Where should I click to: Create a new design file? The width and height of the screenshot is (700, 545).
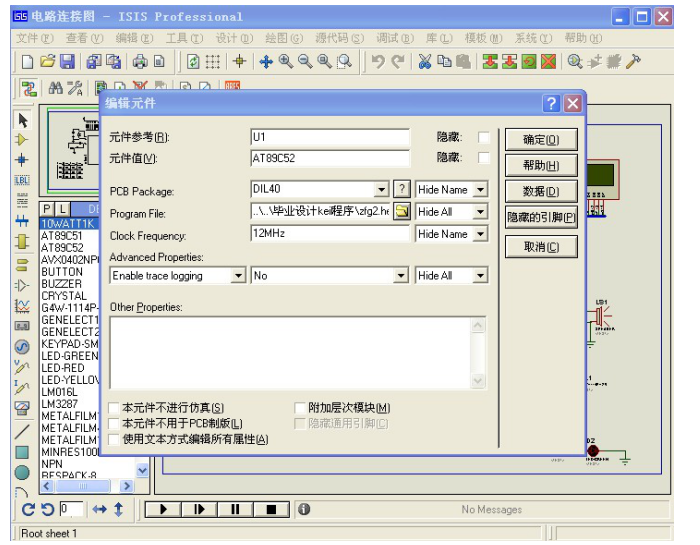pos(27,62)
